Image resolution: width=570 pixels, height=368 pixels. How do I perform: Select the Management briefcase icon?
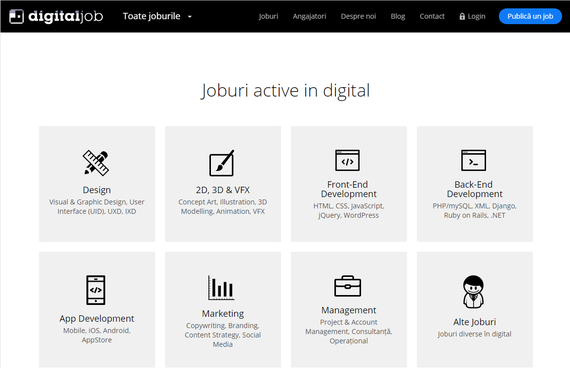point(348,286)
